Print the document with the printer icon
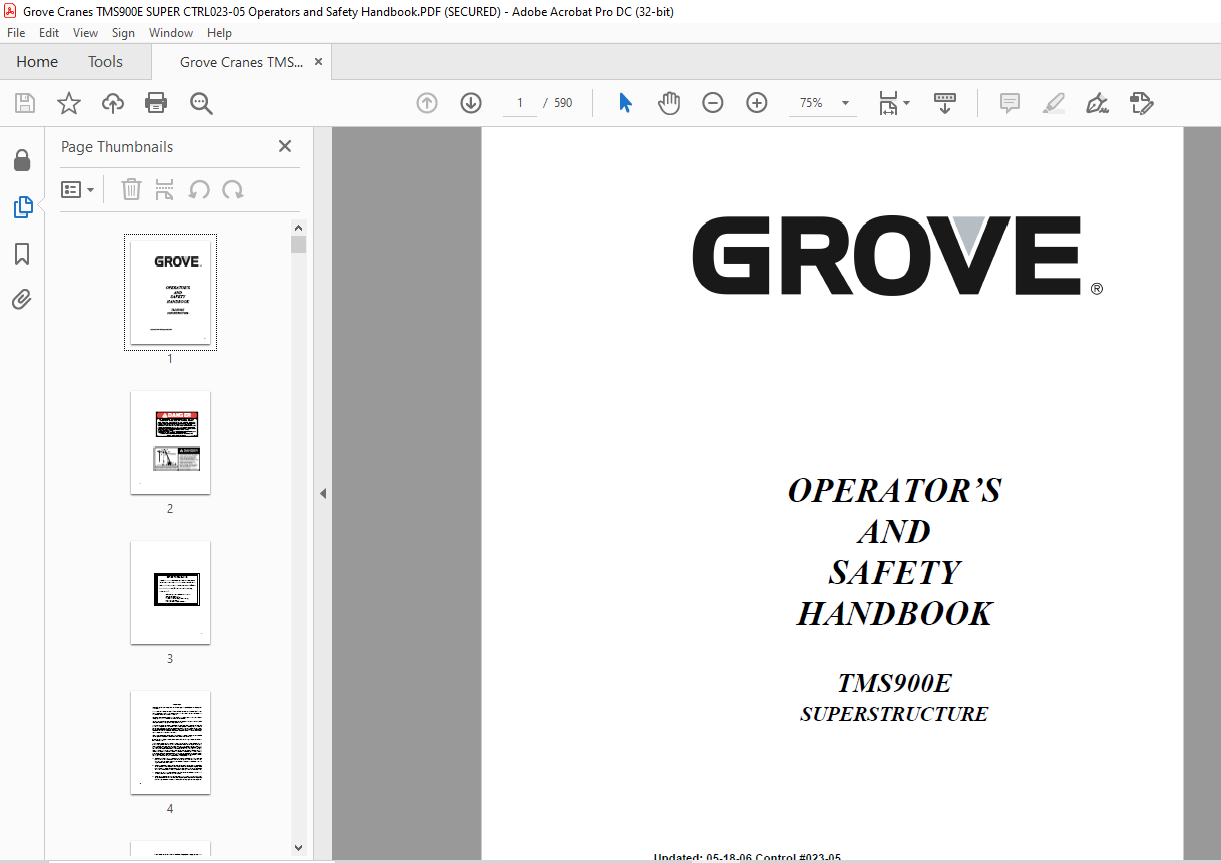The image size is (1221, 863). click(x=156, y=103)
